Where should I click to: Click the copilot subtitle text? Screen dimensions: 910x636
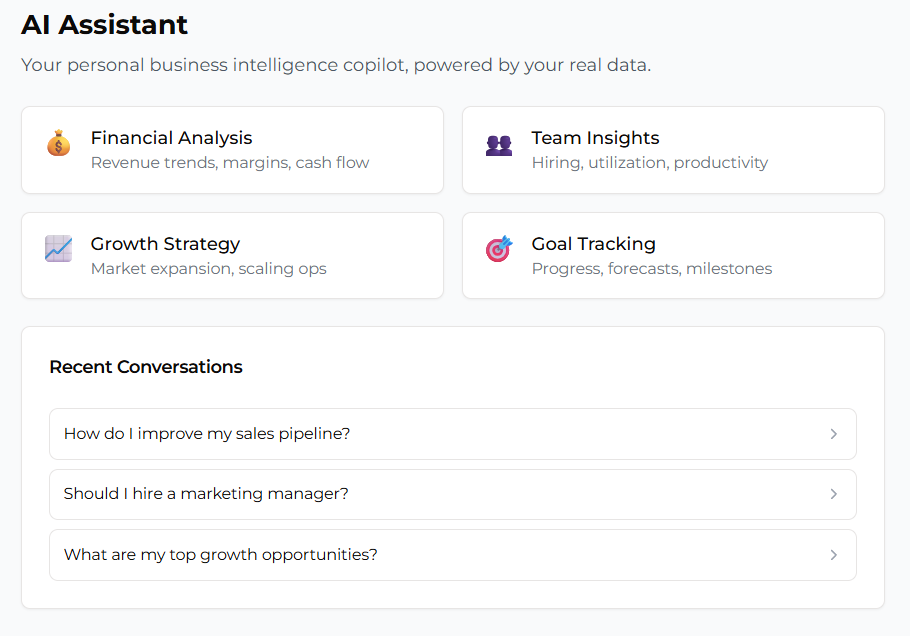pyautogui.click(x=335, y=64)
